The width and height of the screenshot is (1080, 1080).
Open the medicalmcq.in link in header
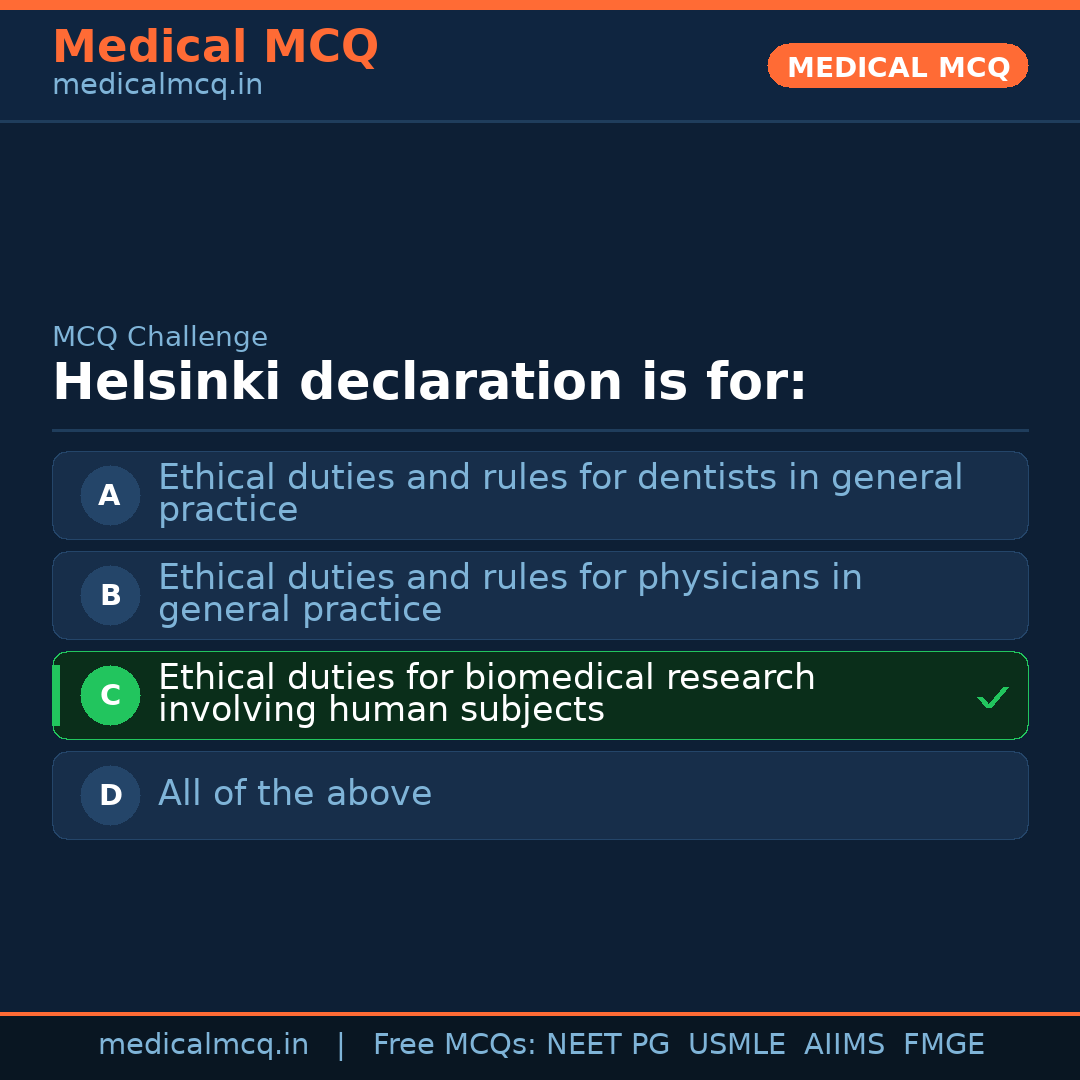(x=157, y=86)
